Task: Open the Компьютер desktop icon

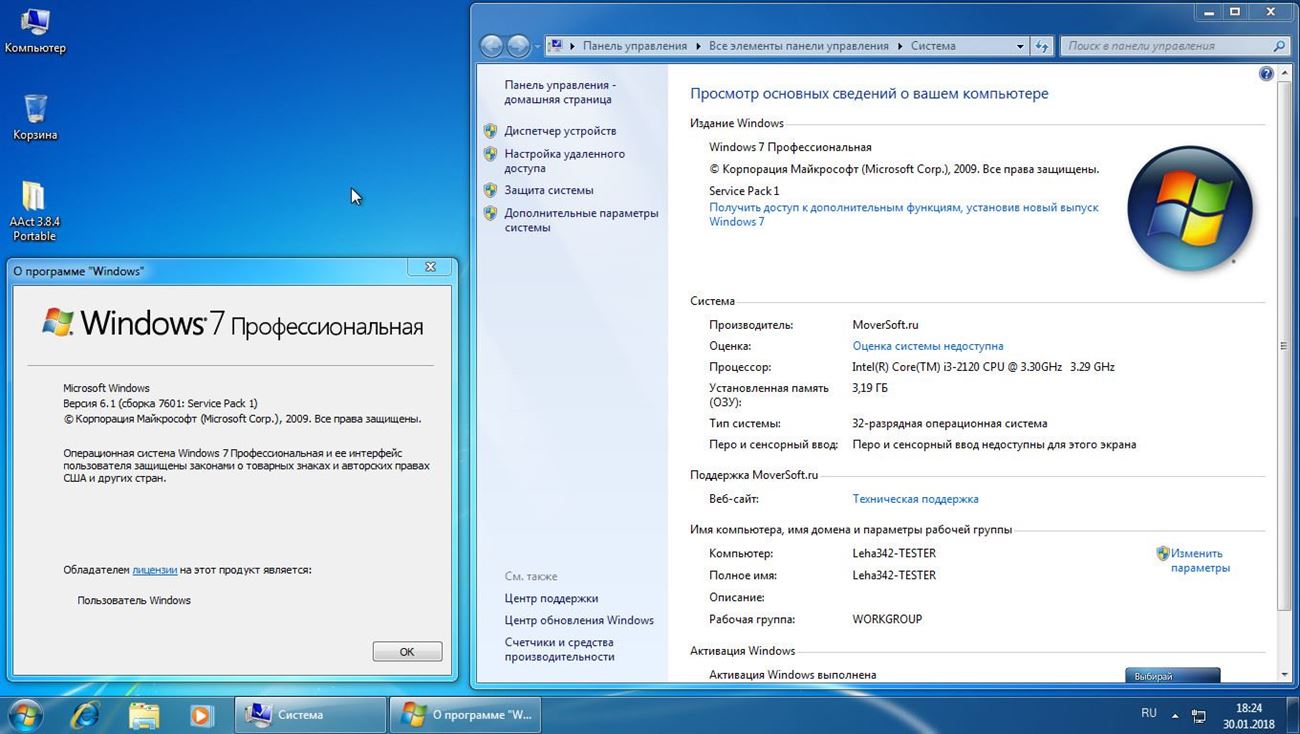Action: [x=35, y=31]
